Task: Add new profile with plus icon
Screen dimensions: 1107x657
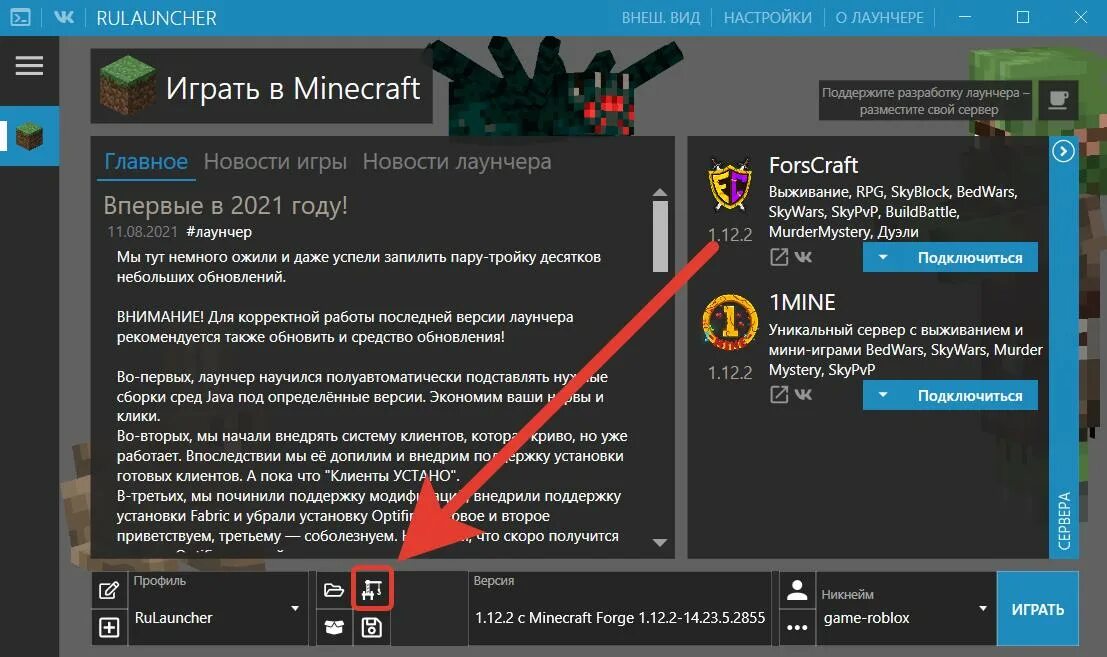Action: 109,627
